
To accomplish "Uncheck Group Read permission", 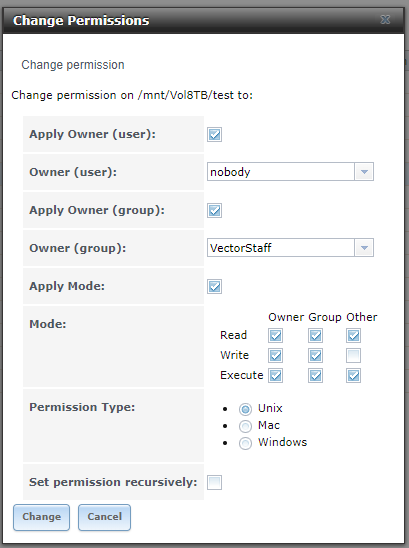I will 315,336.
